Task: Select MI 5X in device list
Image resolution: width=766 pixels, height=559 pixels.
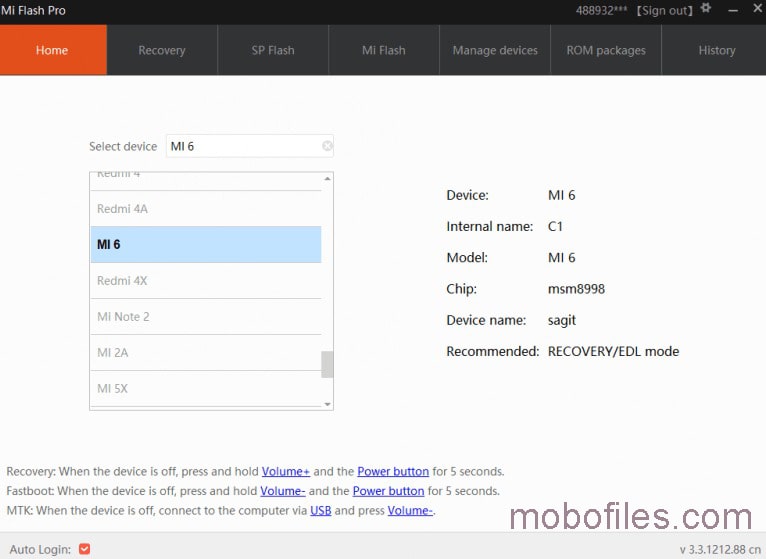Action: [206, 388]
